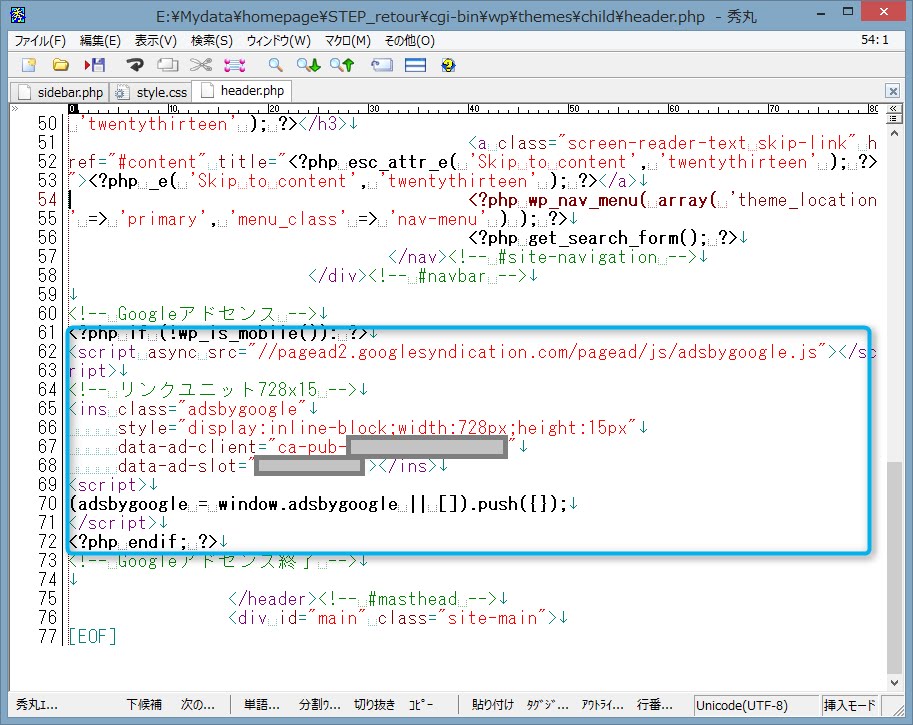Click the Split window icon
The height and width of the screenshot is (725, 913).
pyautogui.click(x=415, y=65)
